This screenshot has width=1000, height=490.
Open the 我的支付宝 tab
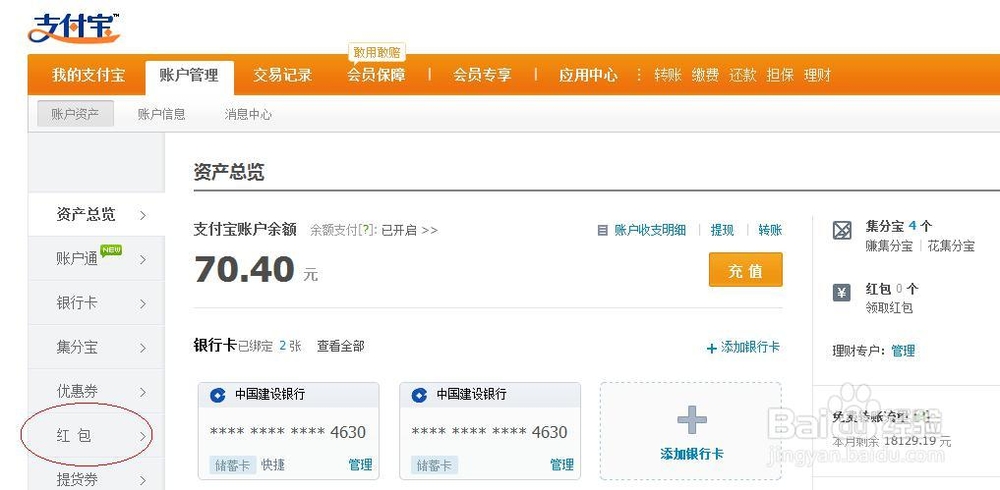89,75
